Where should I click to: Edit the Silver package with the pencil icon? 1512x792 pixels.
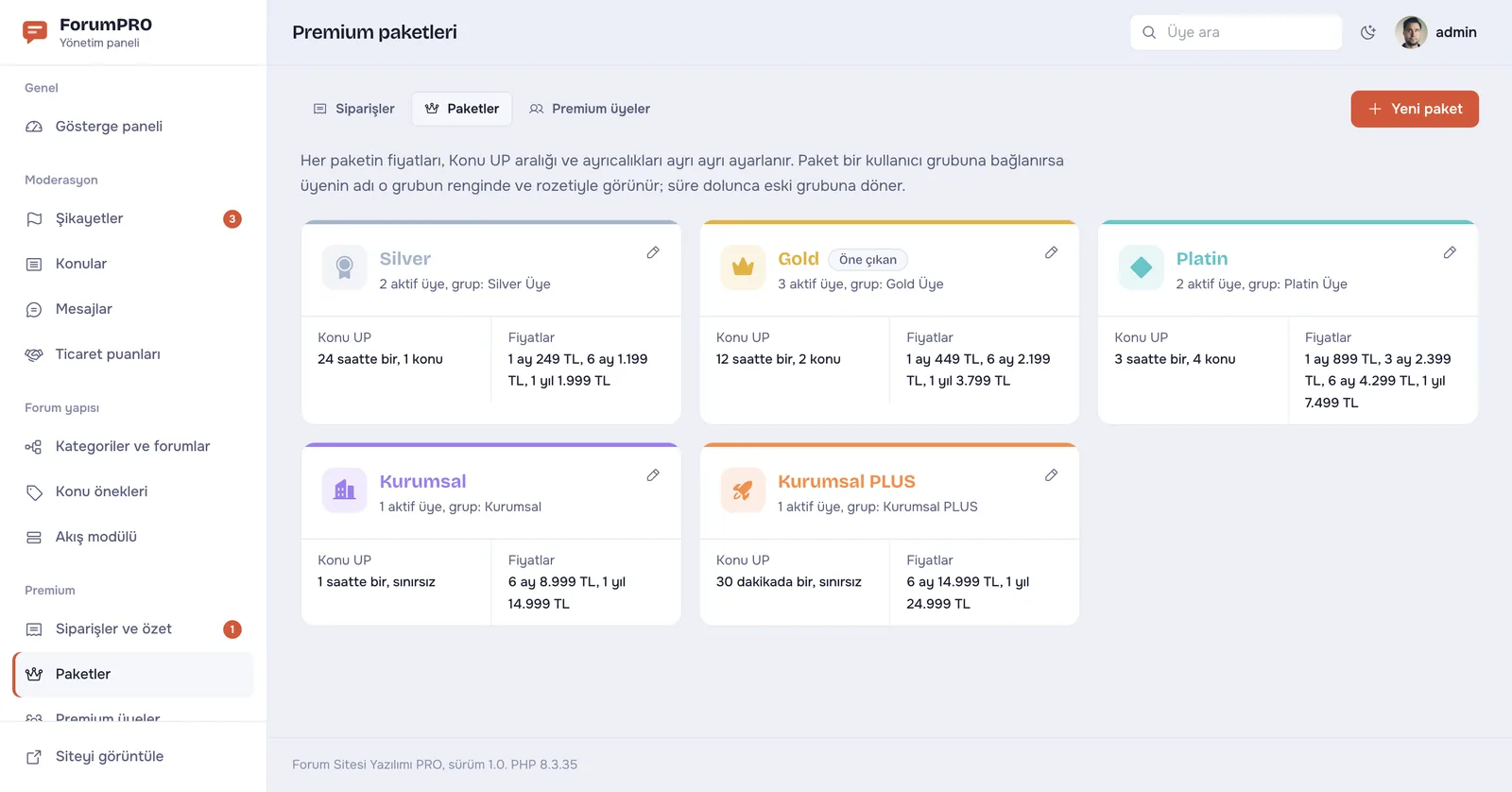653,252
